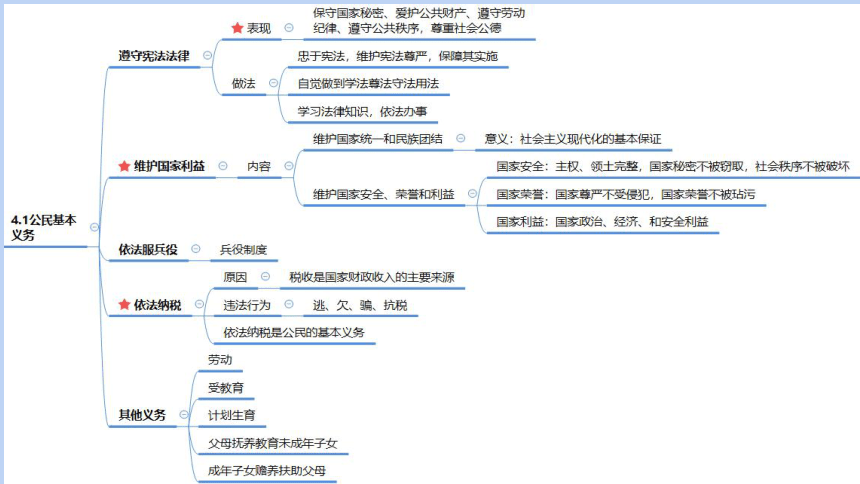
Task: Collapse the 遵守宪法法律 branch
Action: tap(207, 55)
